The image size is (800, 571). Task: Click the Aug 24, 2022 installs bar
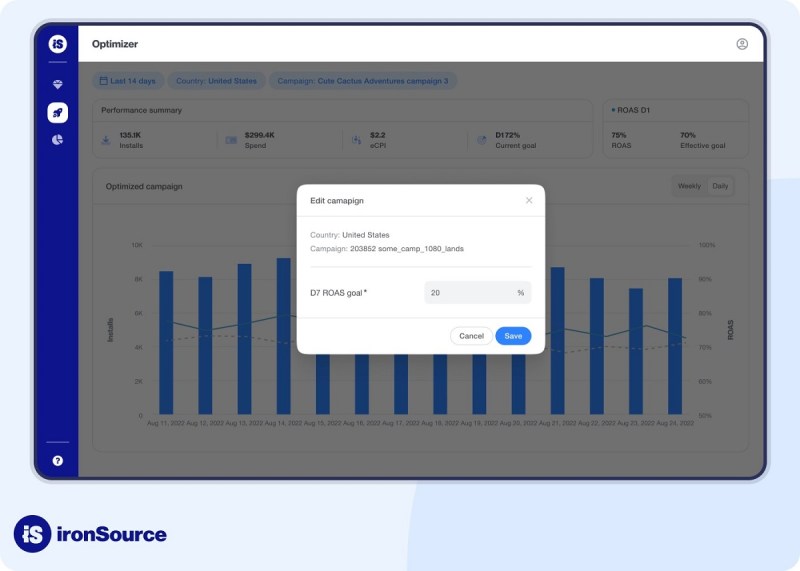675,346
